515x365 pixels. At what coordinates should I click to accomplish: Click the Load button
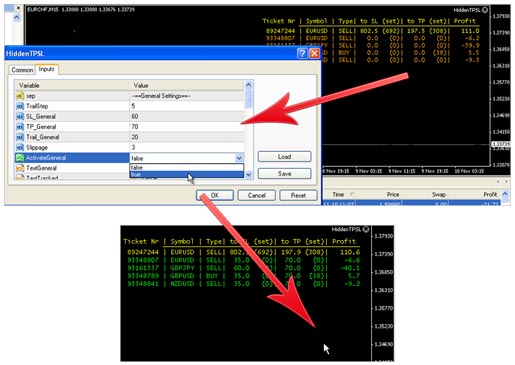(x=284, y=157)
